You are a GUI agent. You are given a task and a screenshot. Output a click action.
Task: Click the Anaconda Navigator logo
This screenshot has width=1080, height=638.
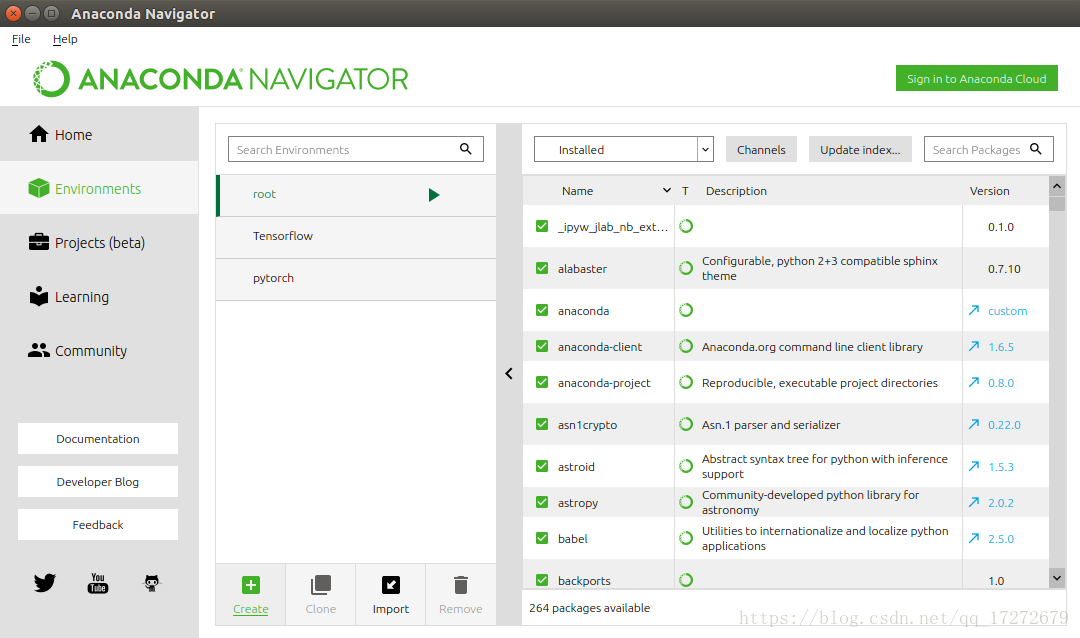220,79
